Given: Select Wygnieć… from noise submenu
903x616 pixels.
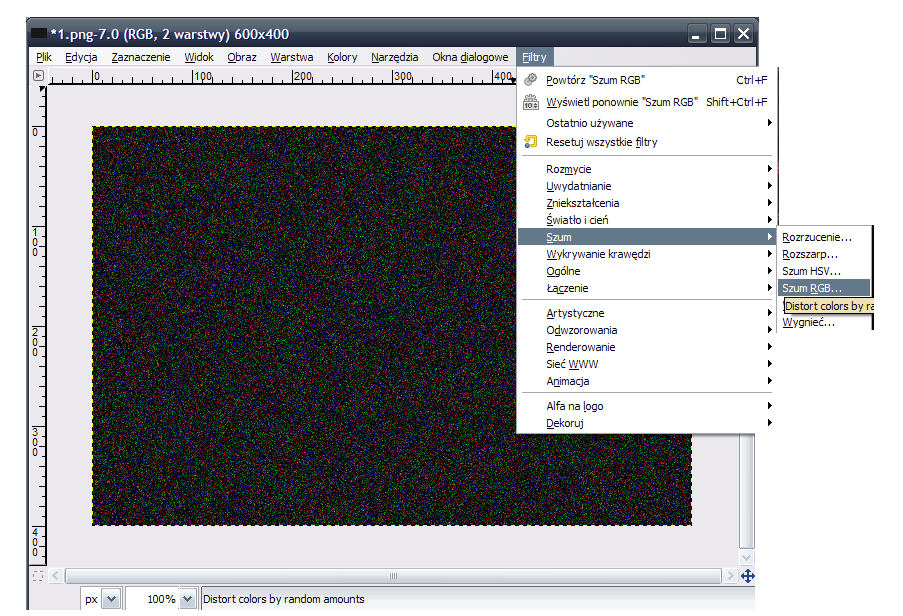Looking at the screenshot, I should point(808,322).
